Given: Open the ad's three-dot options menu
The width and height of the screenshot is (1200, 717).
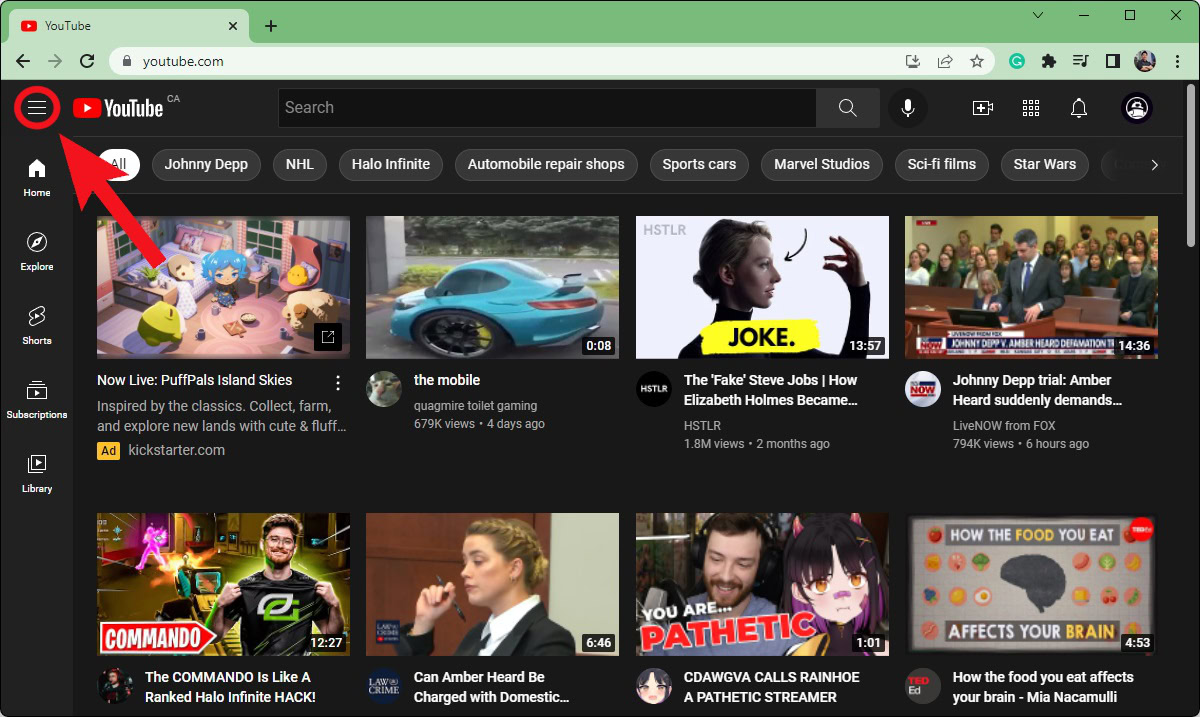Looking at the screenshot, I should tap(338, 383).
